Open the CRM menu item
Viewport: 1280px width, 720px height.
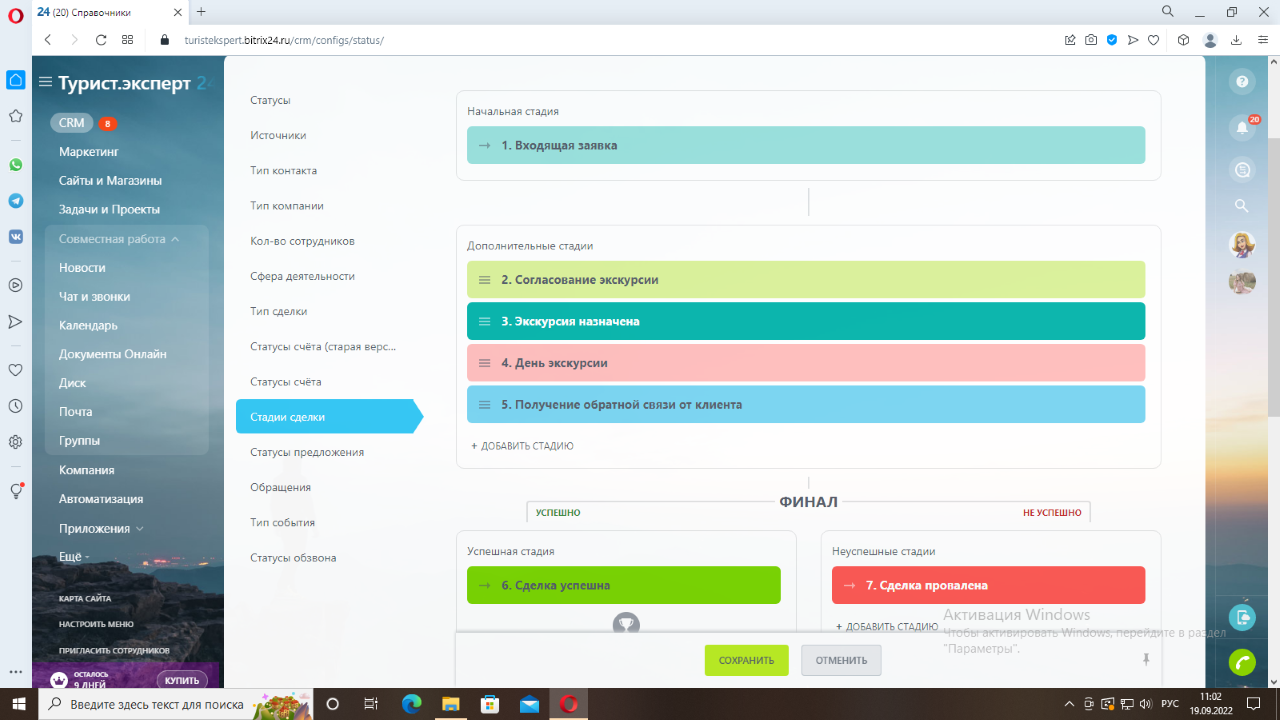tap(72, 123)
